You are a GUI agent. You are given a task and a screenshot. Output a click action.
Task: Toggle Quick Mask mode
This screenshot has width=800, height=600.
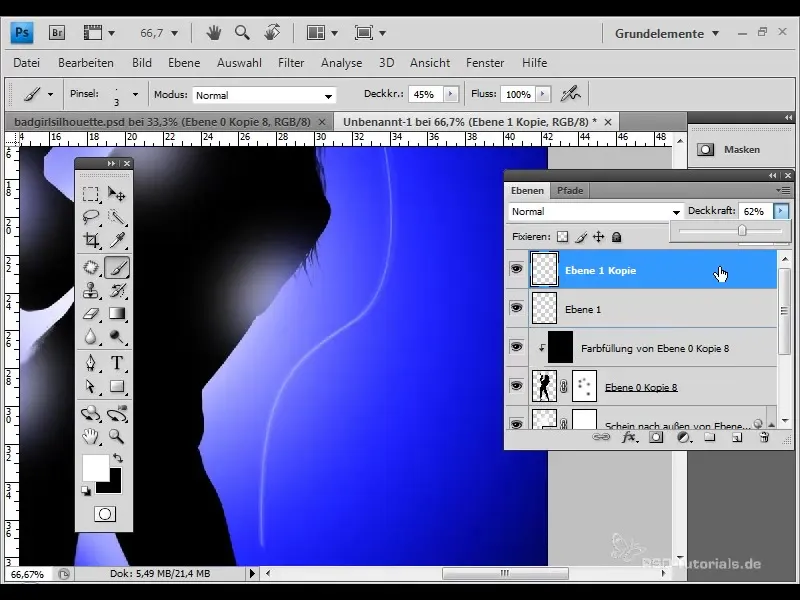click(105, 514)
